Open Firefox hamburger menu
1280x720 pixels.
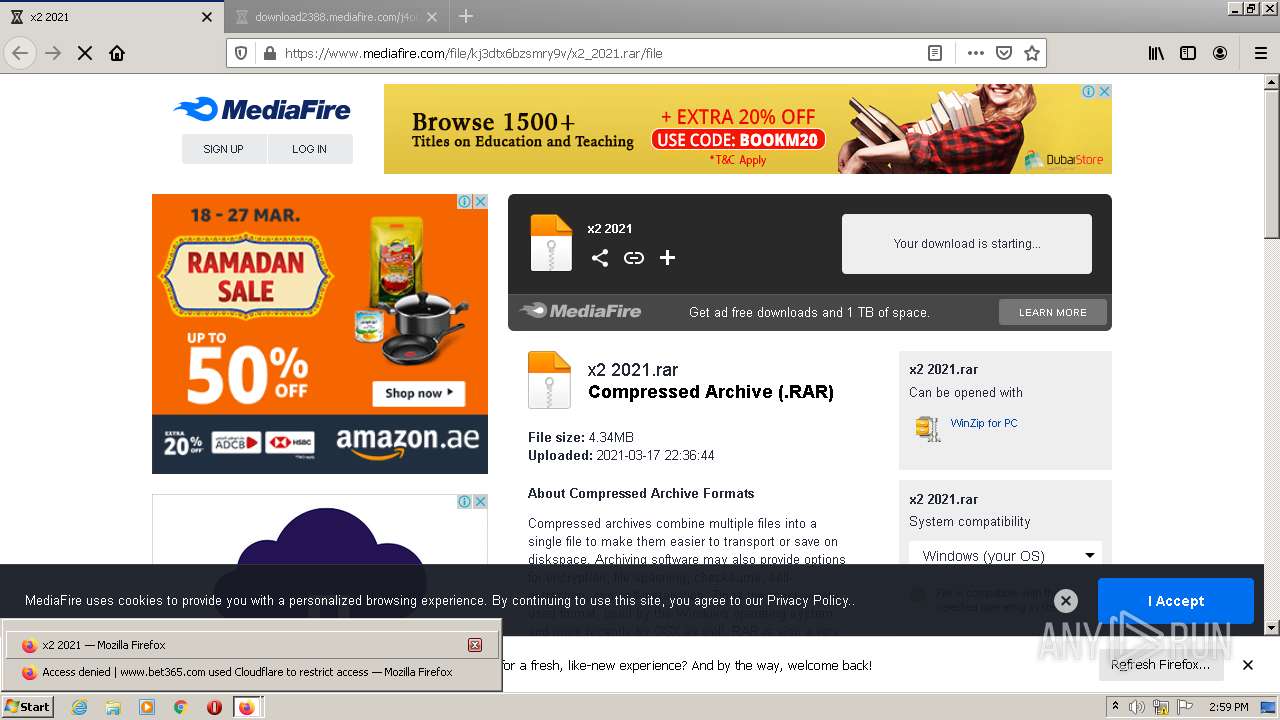point(1260,53)
